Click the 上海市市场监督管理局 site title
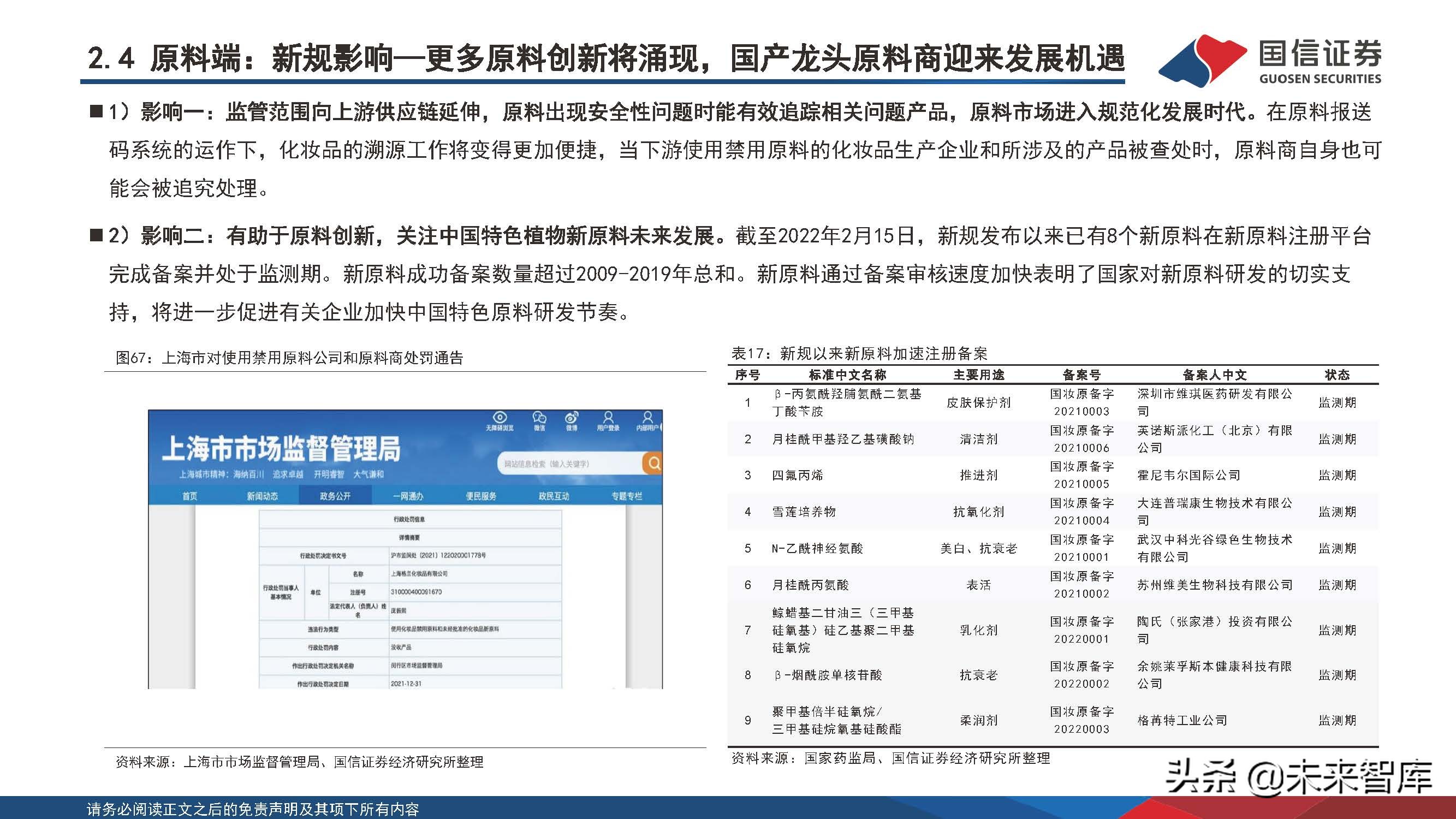1456x819 pixels. [281, 449]
